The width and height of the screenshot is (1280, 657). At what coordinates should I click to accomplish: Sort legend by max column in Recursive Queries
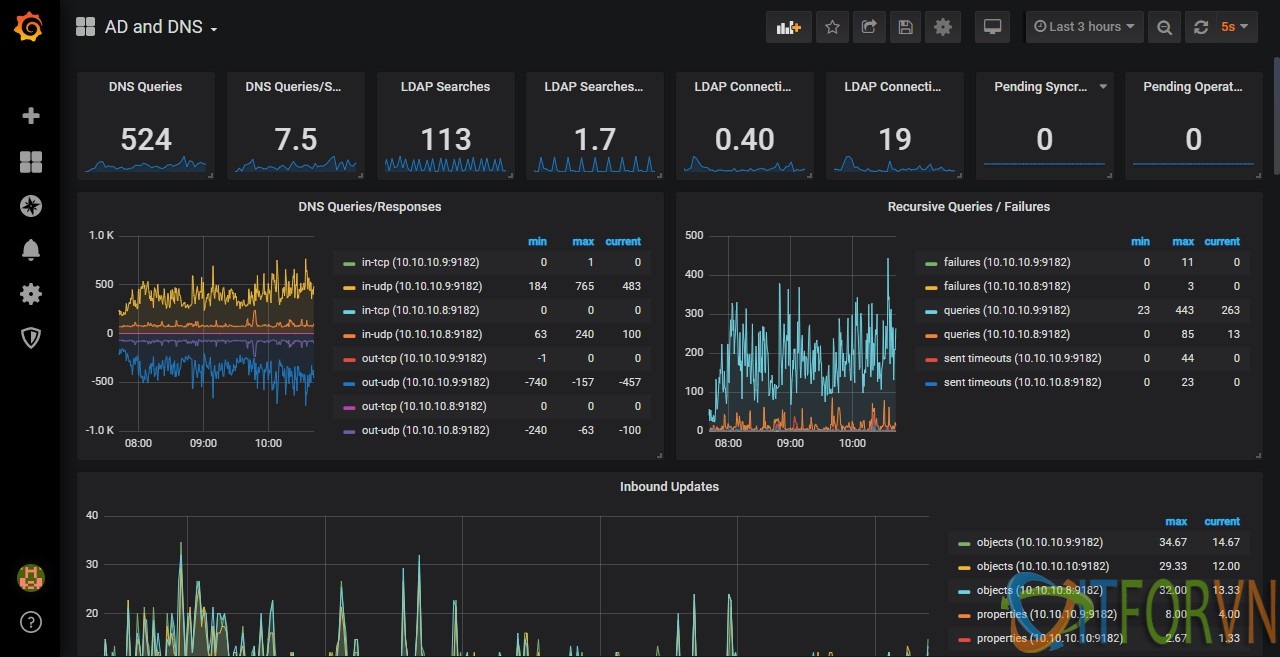point(1182,242)
